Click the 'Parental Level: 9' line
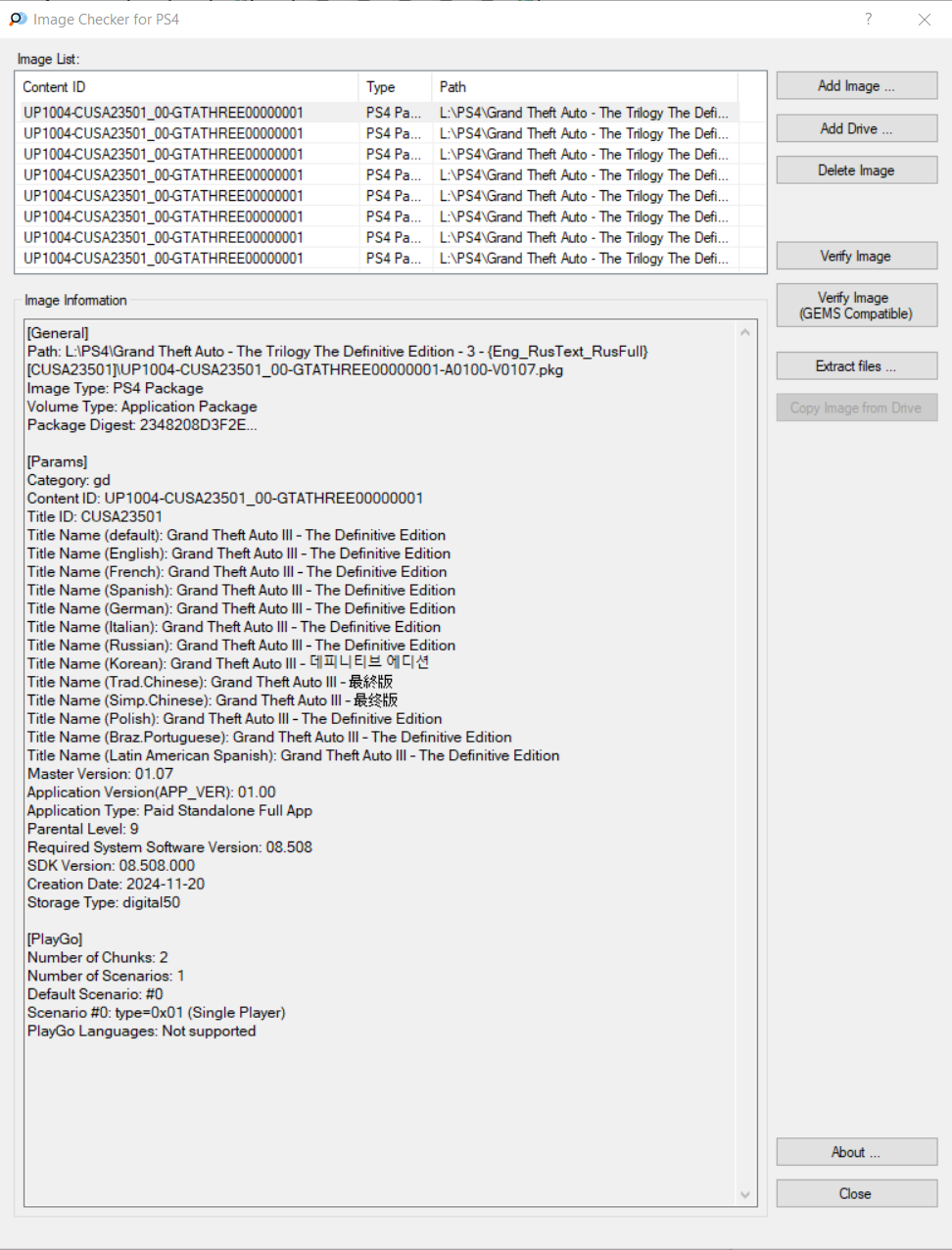The height and width of the screenshot is (1250, 952). tap(83, 829)
